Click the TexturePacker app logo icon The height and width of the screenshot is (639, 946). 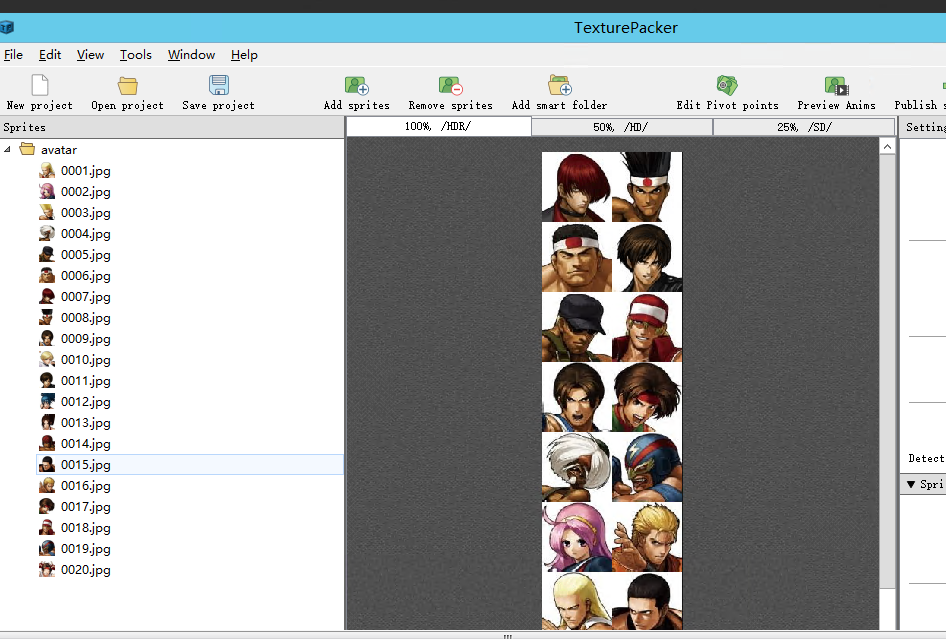click(7, 27)
